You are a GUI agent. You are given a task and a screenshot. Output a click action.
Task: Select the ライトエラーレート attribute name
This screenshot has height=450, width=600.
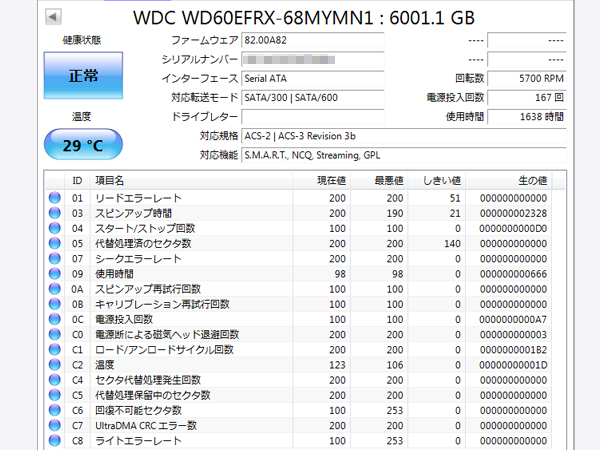[138, 440]
